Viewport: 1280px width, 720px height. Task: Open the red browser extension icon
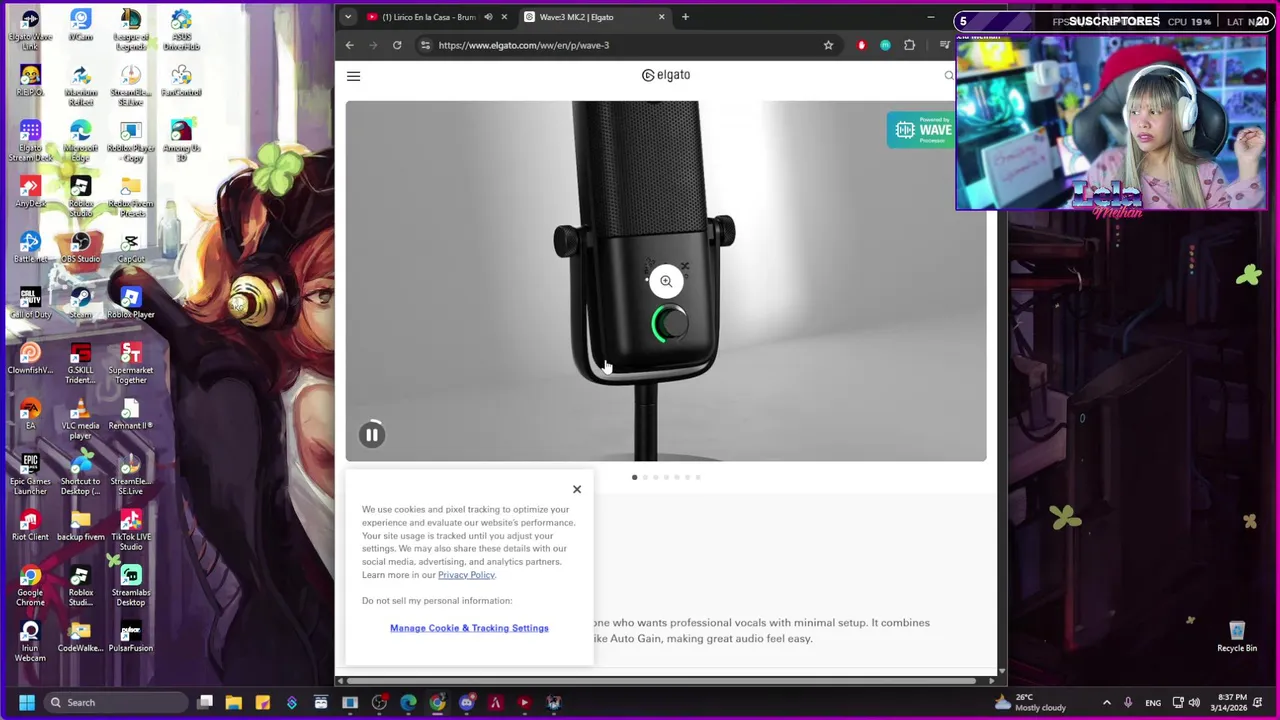[x=862, y=45]
